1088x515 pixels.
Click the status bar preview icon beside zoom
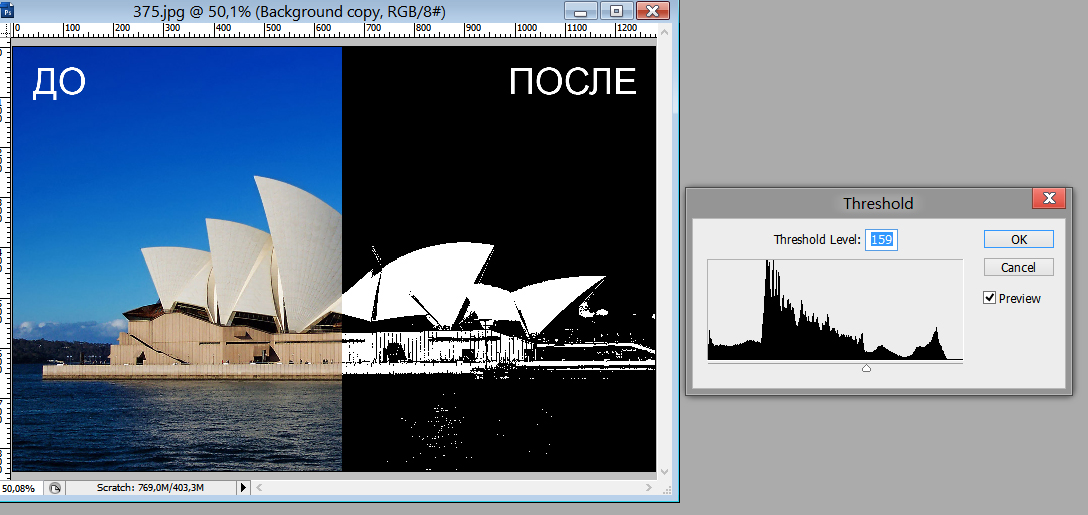56,488
